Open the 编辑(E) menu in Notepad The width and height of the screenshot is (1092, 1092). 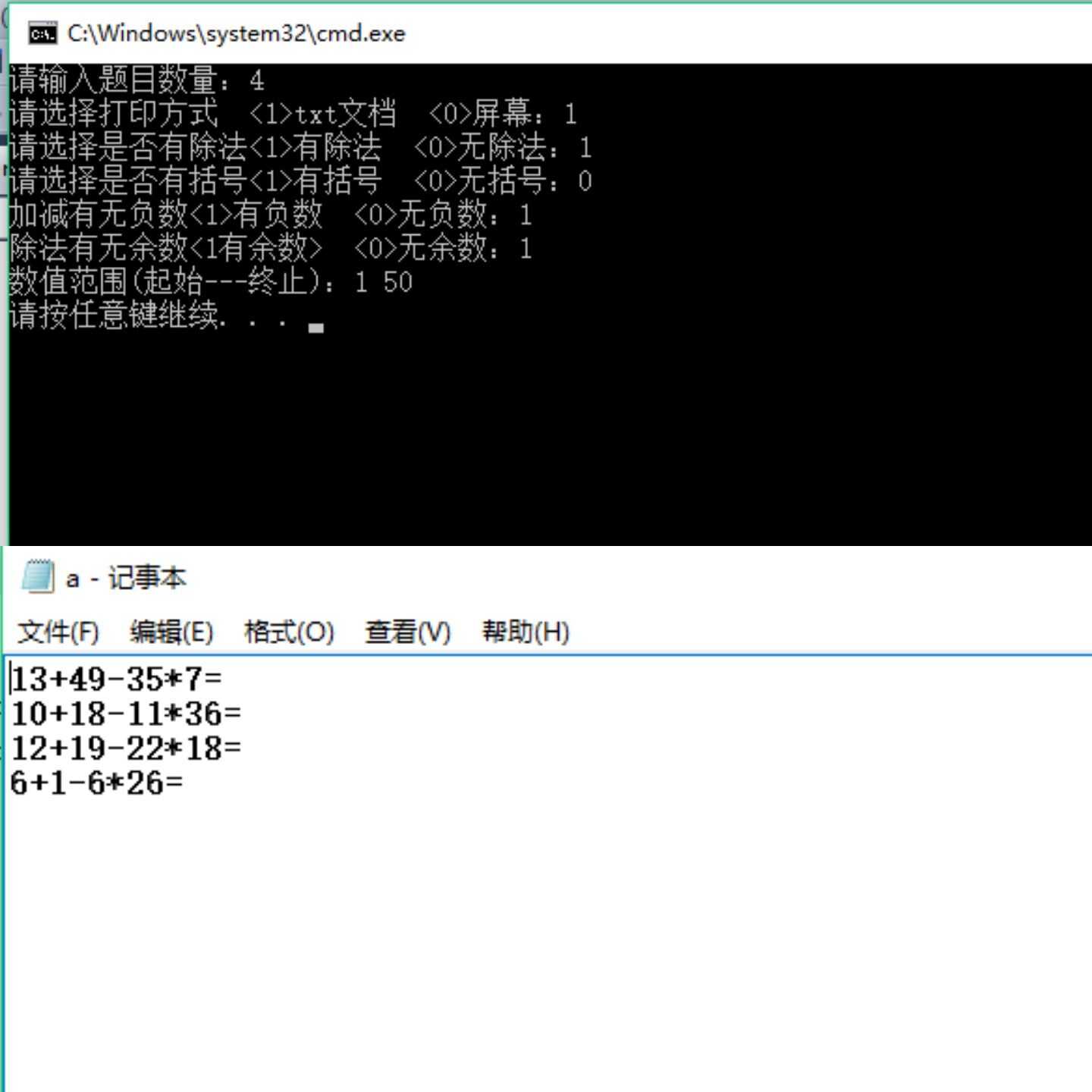point(172,632)
